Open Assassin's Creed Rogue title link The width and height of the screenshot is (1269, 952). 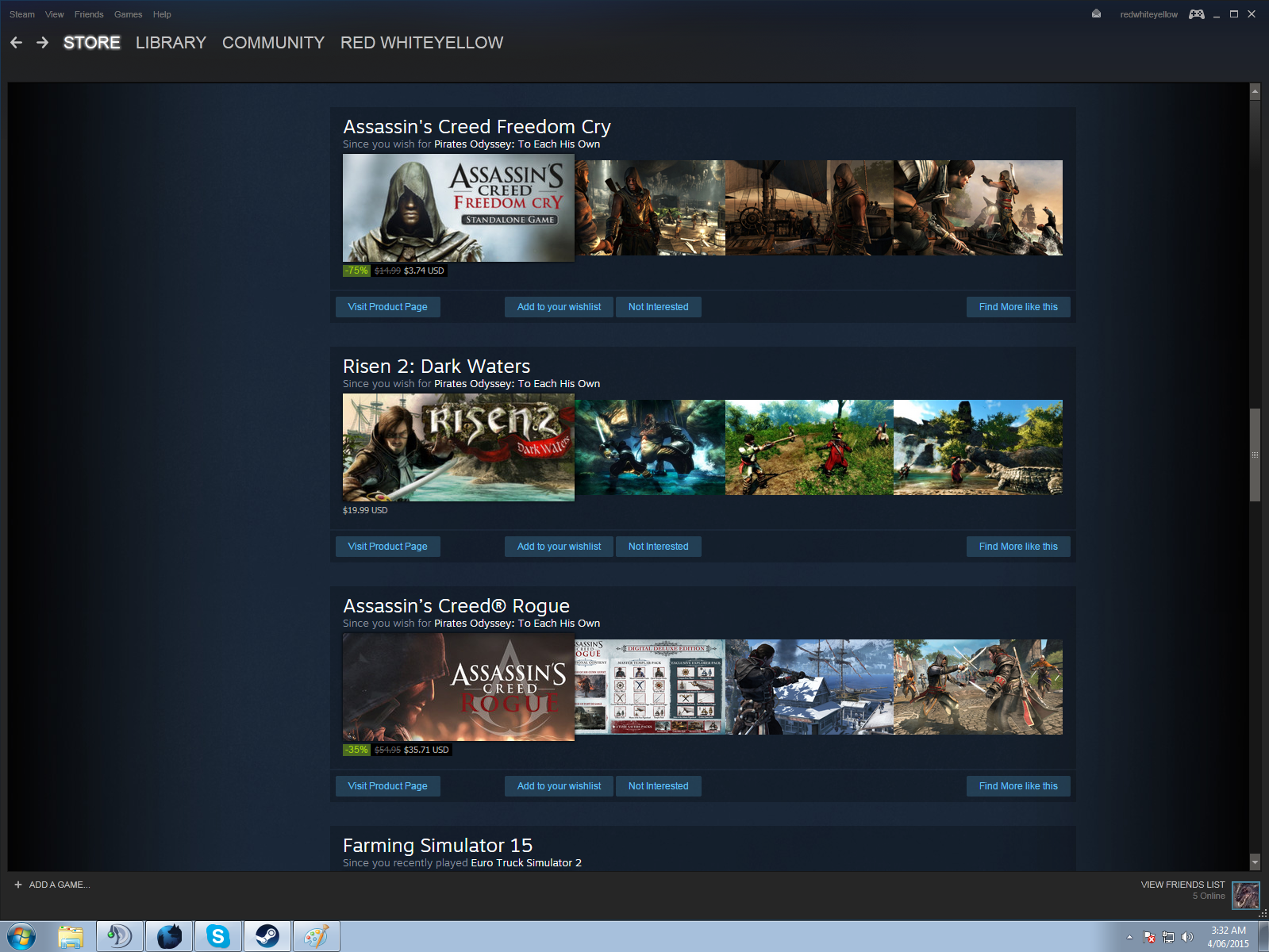pos(456,606)
